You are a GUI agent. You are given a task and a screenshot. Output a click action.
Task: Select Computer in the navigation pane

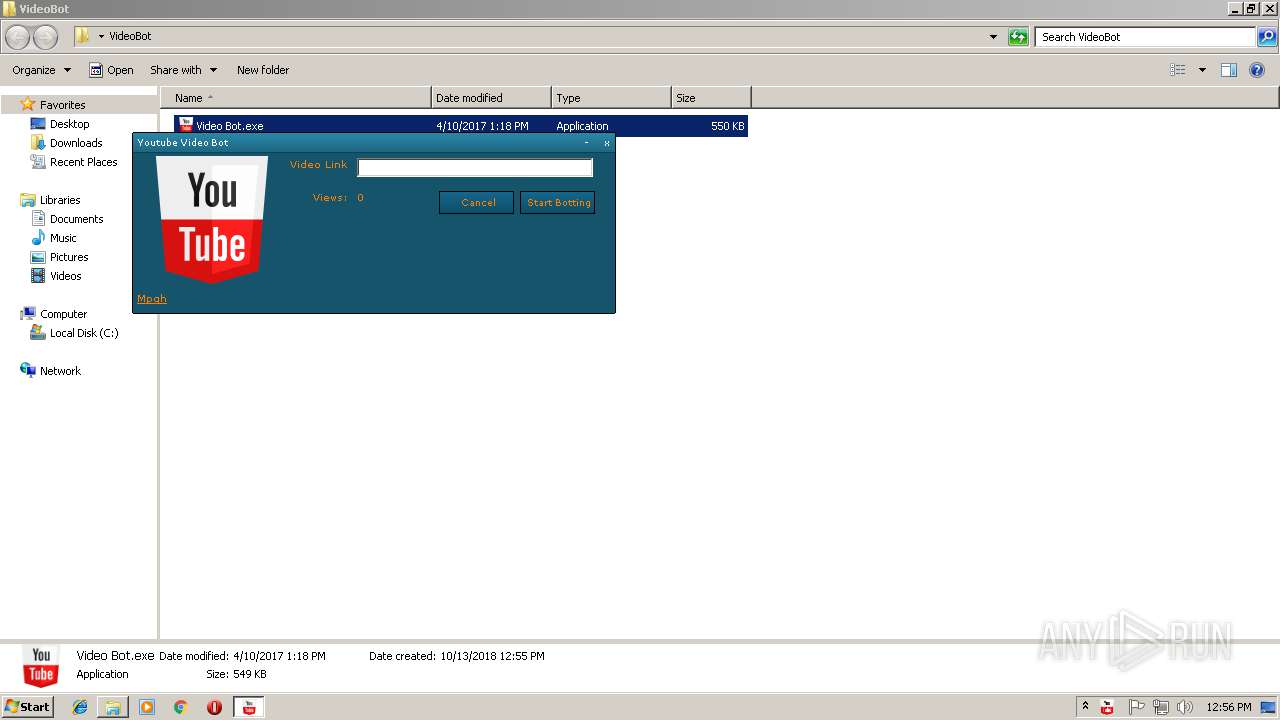pyautogui.click(x=63, y=314)
